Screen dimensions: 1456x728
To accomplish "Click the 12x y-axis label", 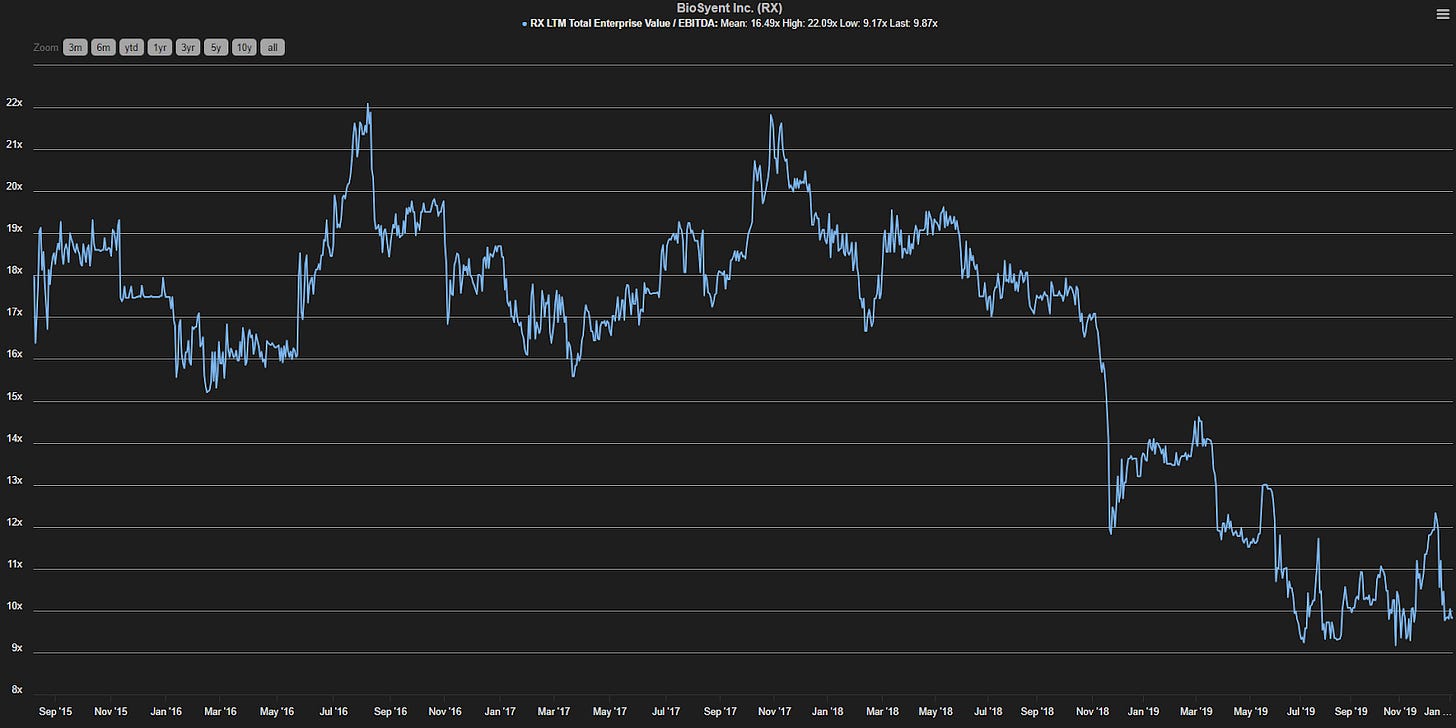I will pos(14,523).
